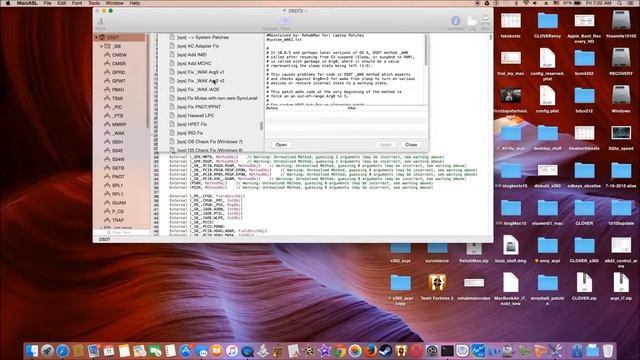Open the MaciASL application menu
The height and width of the screenshot is (360, 640).
point(27,3)
